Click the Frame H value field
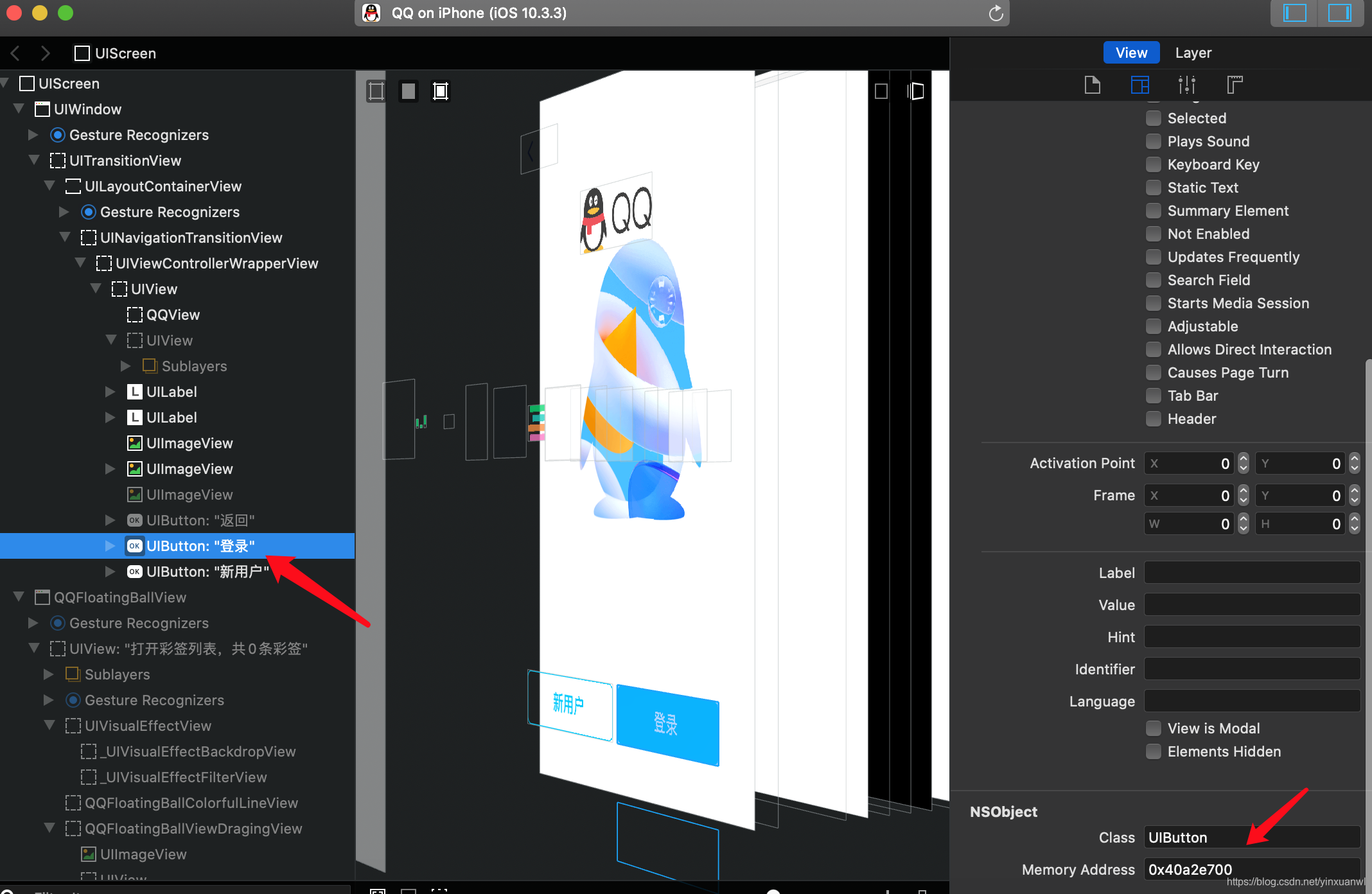Screen dimensions: 1372x894 pos(1301,524)
